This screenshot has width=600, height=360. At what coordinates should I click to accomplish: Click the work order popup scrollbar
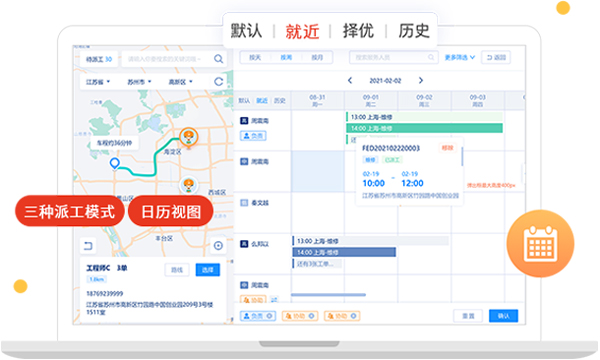462,156
